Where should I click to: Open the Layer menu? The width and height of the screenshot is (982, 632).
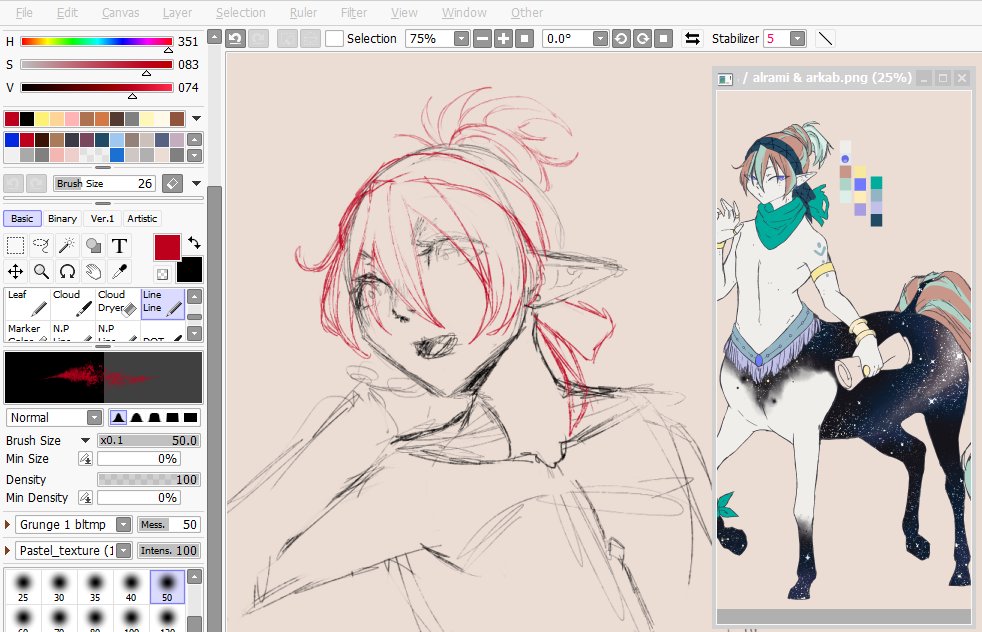click(x=177, y=13)
